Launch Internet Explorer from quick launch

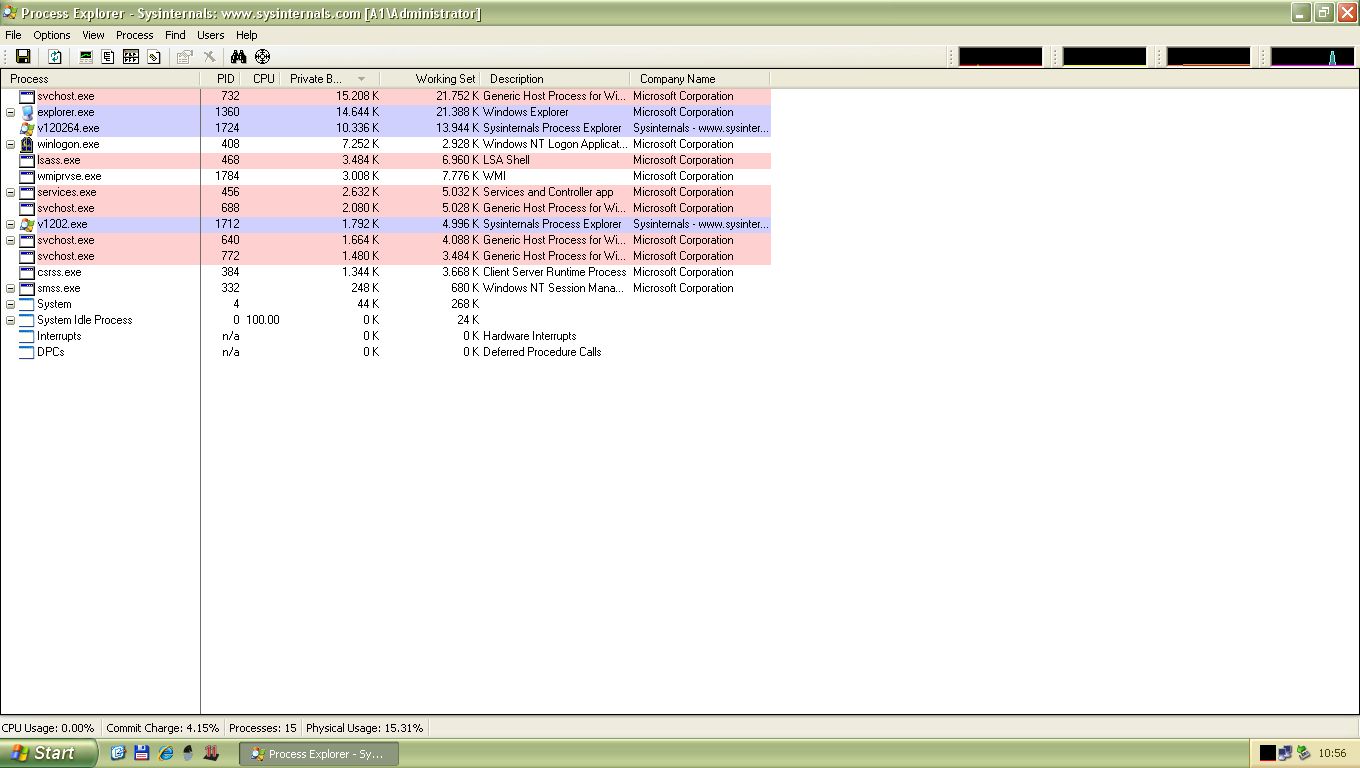point(165,753)
